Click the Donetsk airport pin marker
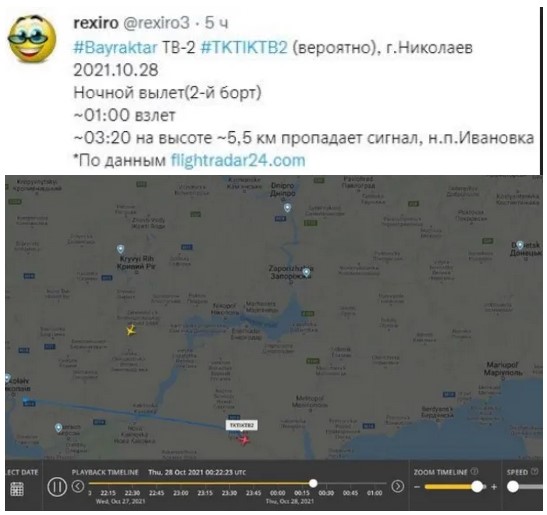Viewport: 547px width, 515px height. tap(520, 245)
